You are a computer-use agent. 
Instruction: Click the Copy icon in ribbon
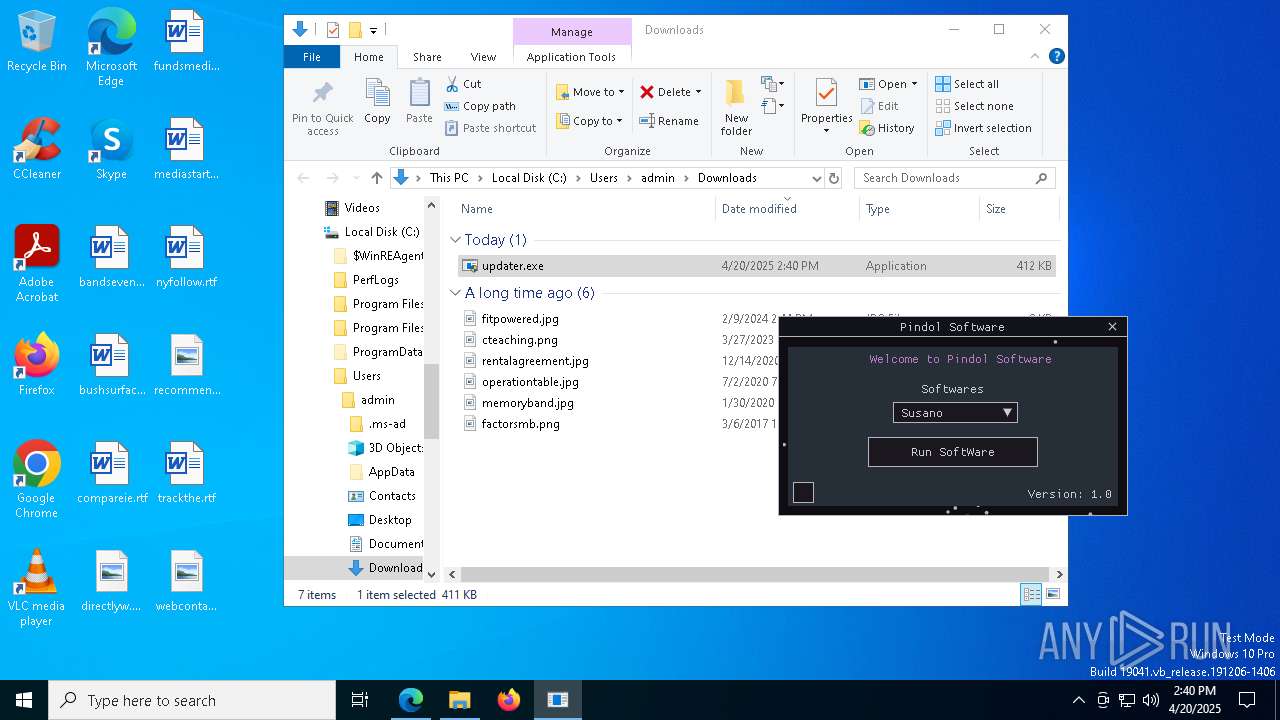(x=377, y=93)
